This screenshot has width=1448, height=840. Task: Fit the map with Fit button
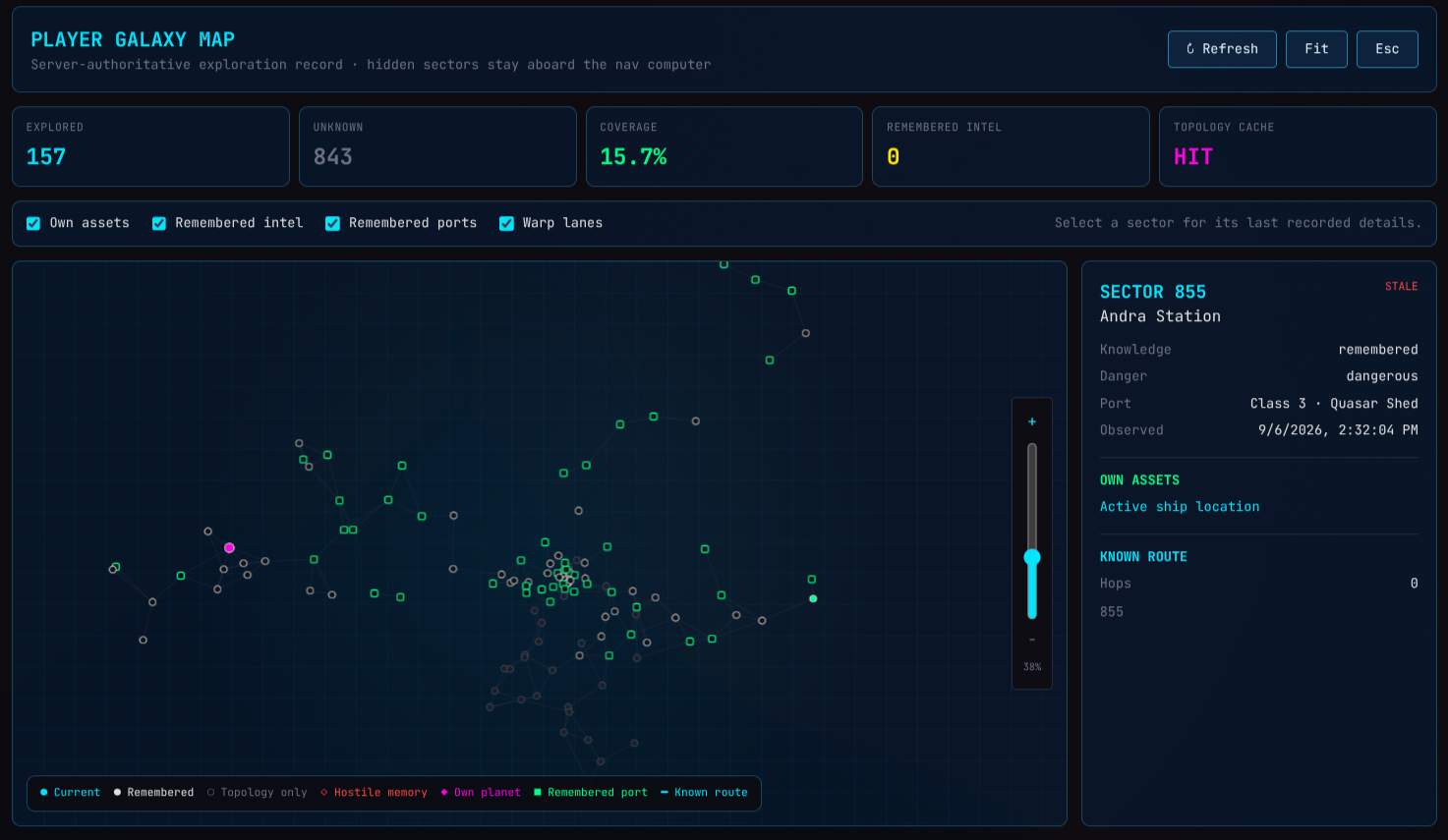1316,49
